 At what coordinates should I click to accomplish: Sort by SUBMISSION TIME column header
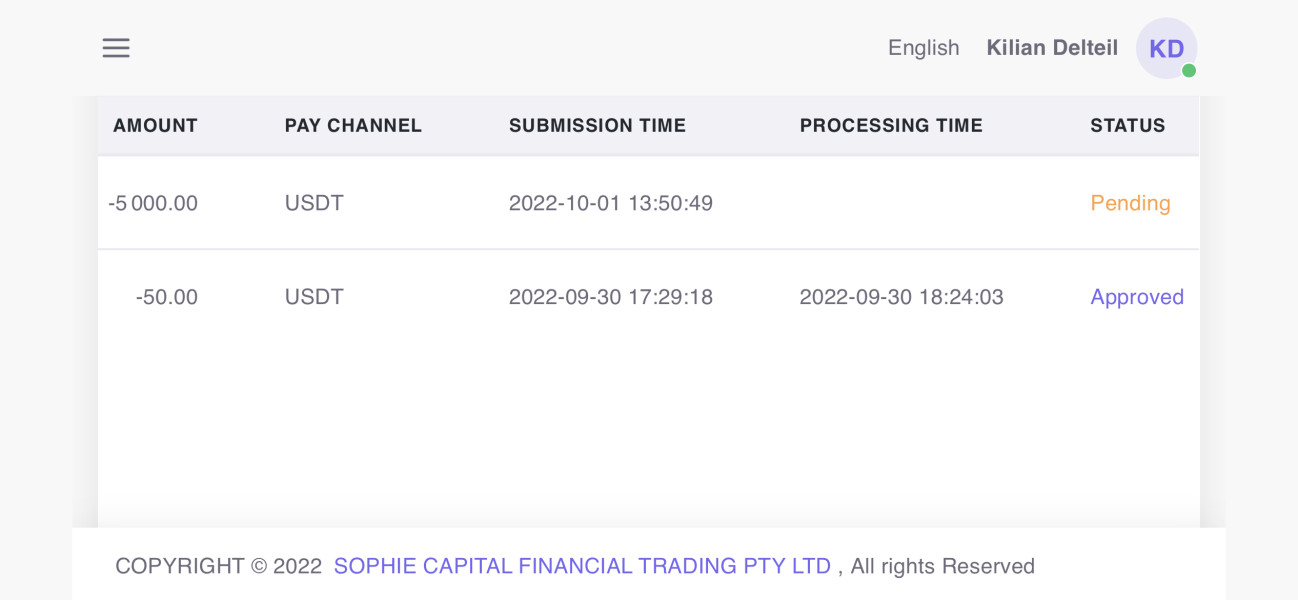597,126
